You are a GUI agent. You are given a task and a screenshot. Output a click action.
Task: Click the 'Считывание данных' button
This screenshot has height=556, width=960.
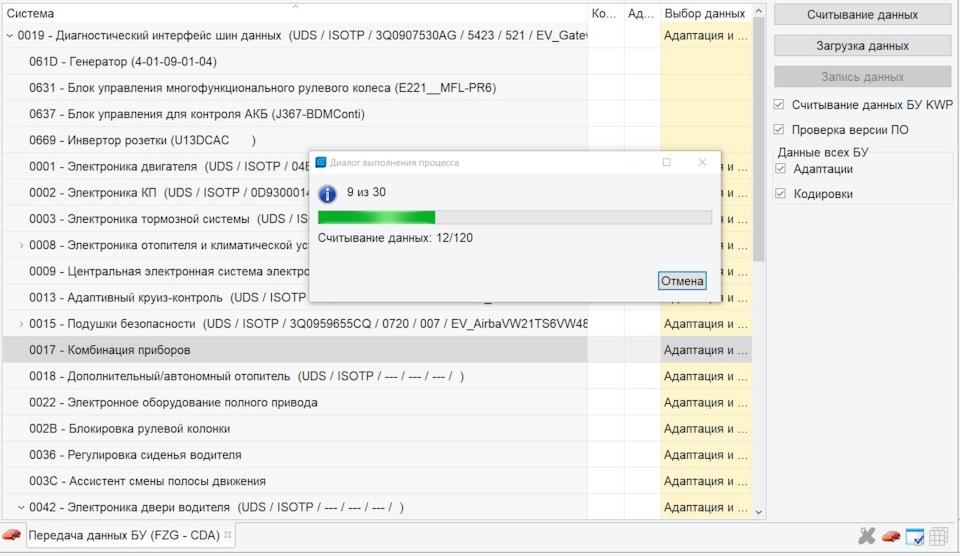862,15
